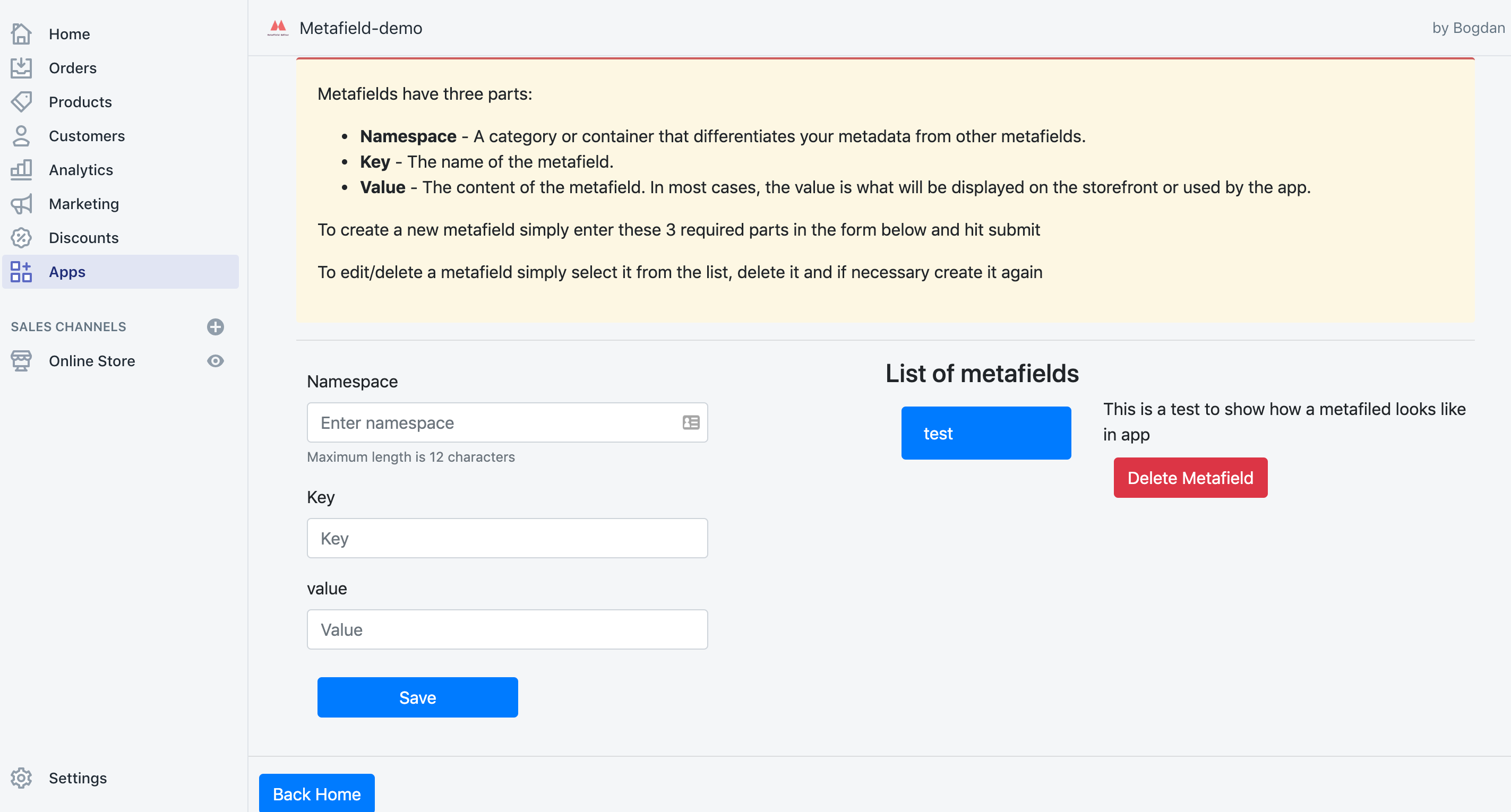Click the Apps icon in sidebar
Viewport: 1511px width, 812px height.
[22, 271]
